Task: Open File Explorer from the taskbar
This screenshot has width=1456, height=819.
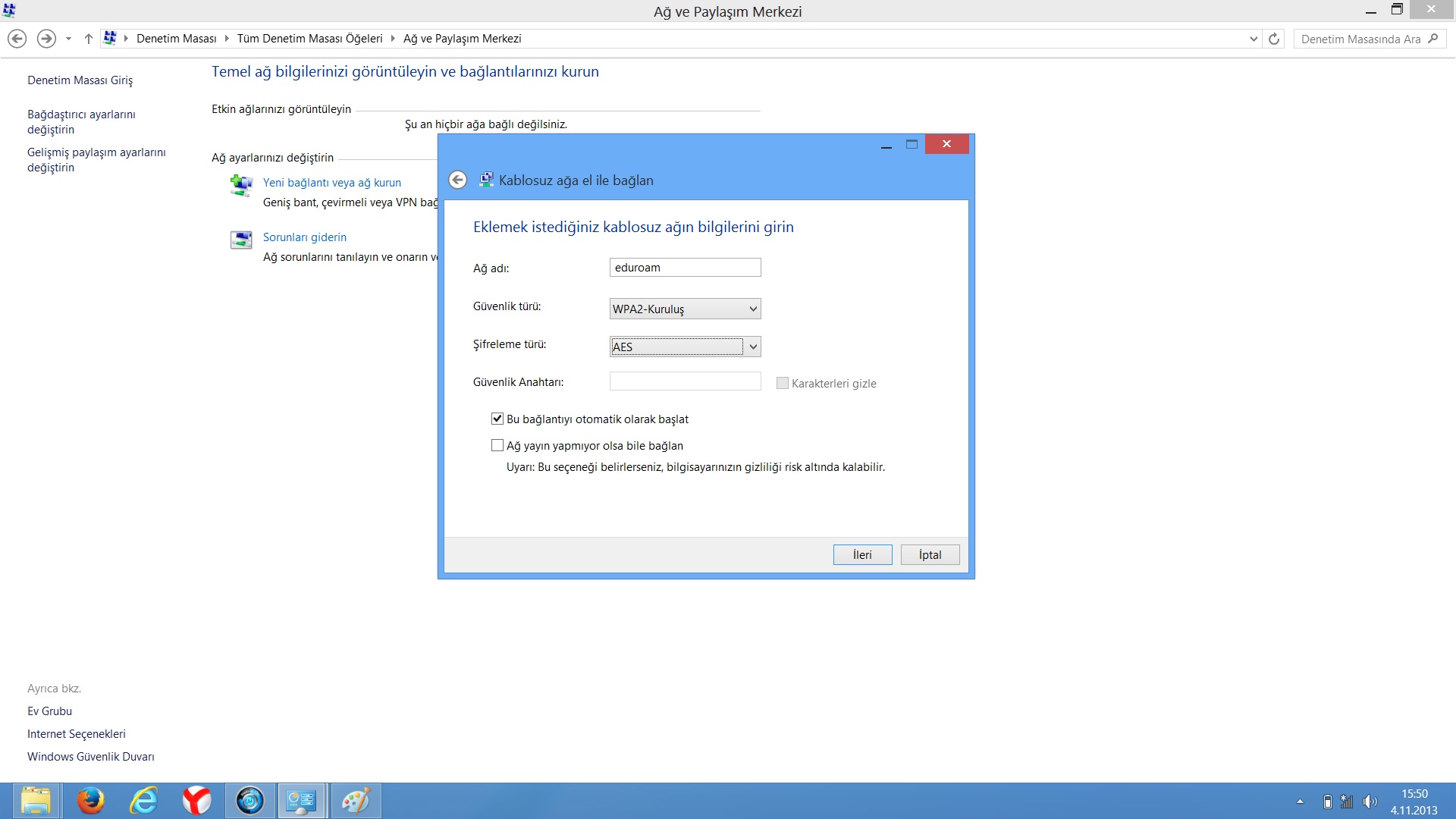Action: 36,801
